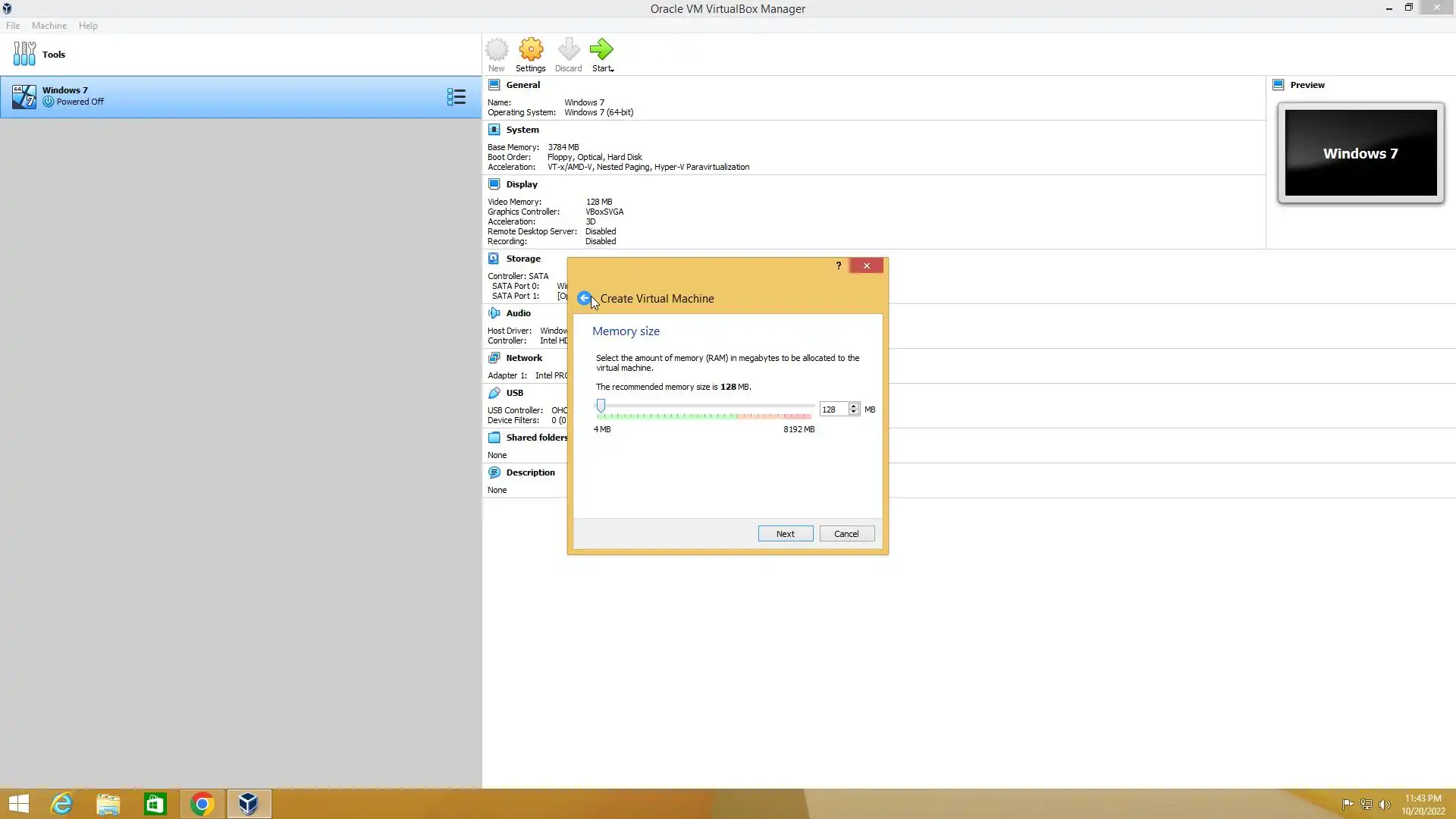Viewport: 1456px width, 819px height.
Task: Decrease memory size with the down stepper arrow
Action: click(x=854, y=413)
